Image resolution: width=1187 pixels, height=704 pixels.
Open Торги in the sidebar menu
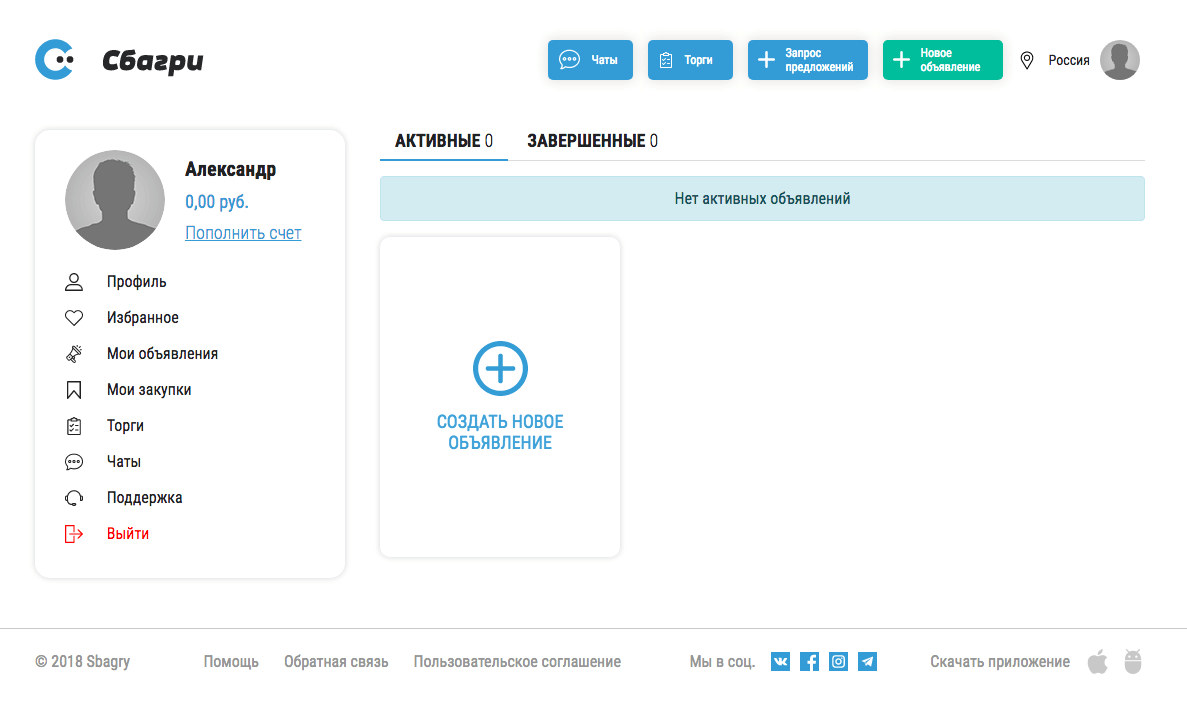(x=125, y=425)
